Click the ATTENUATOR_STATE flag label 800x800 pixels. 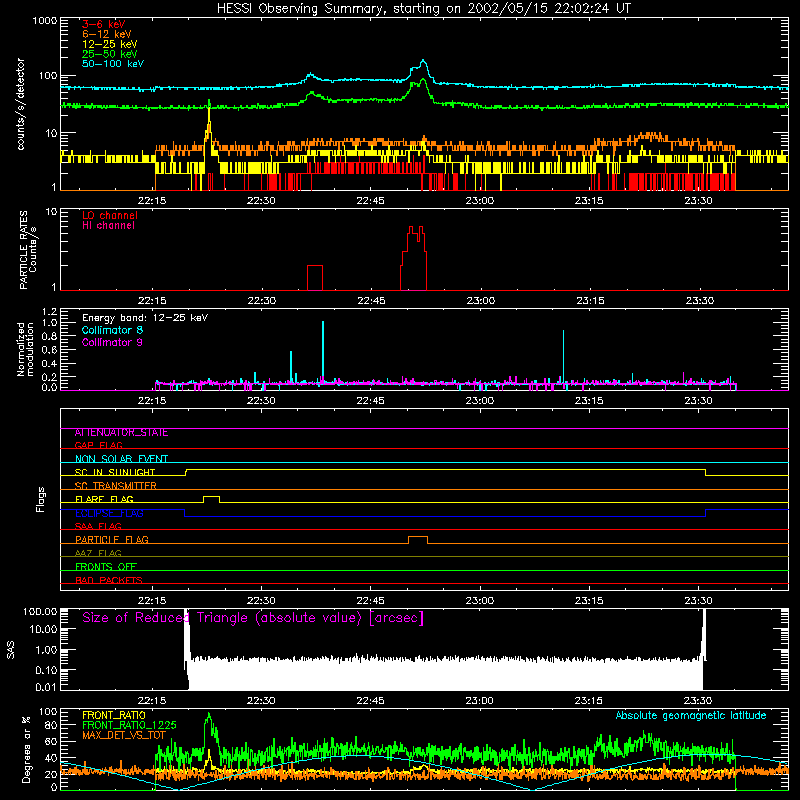click(121, 433)
